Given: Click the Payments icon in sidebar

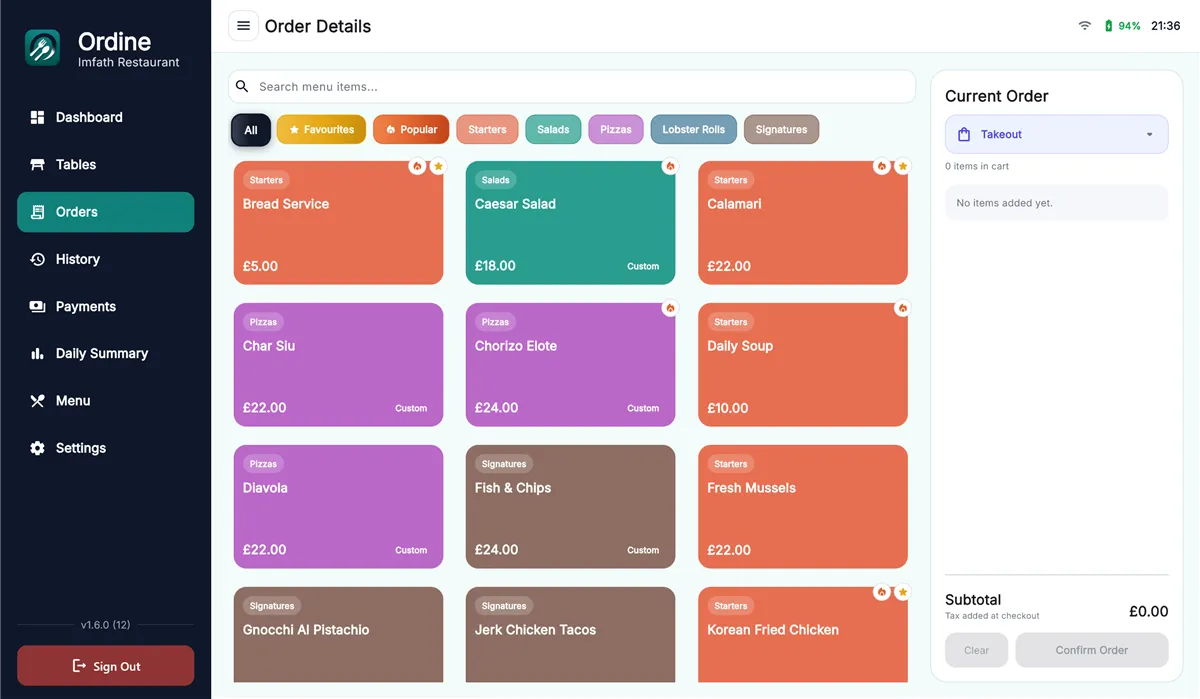Looking at the screenshot, I should (37, 307).
